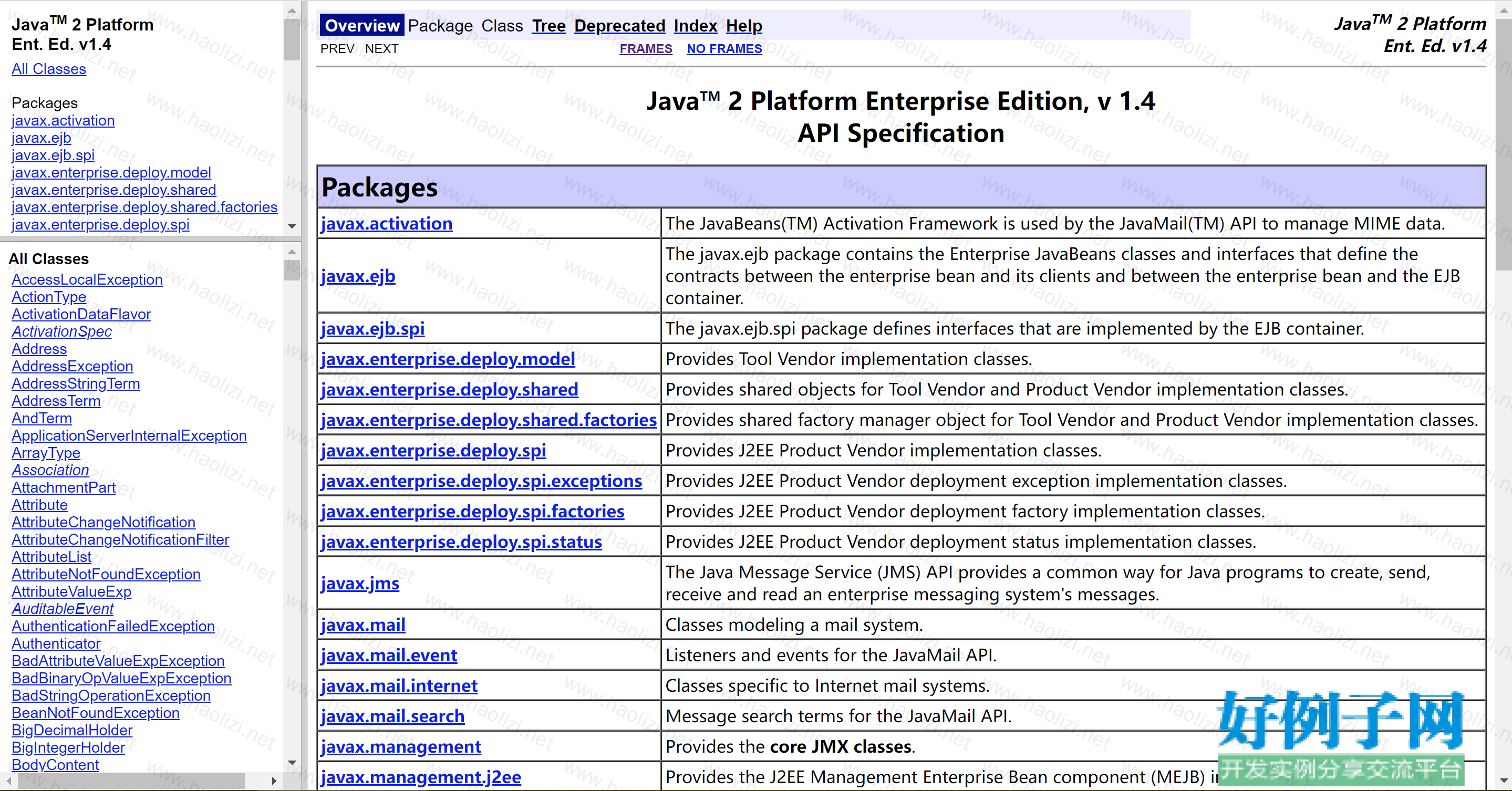Viewport: 1512px width, 791px height.
Task: Show All Classes link in left frame
Action: 49,69
